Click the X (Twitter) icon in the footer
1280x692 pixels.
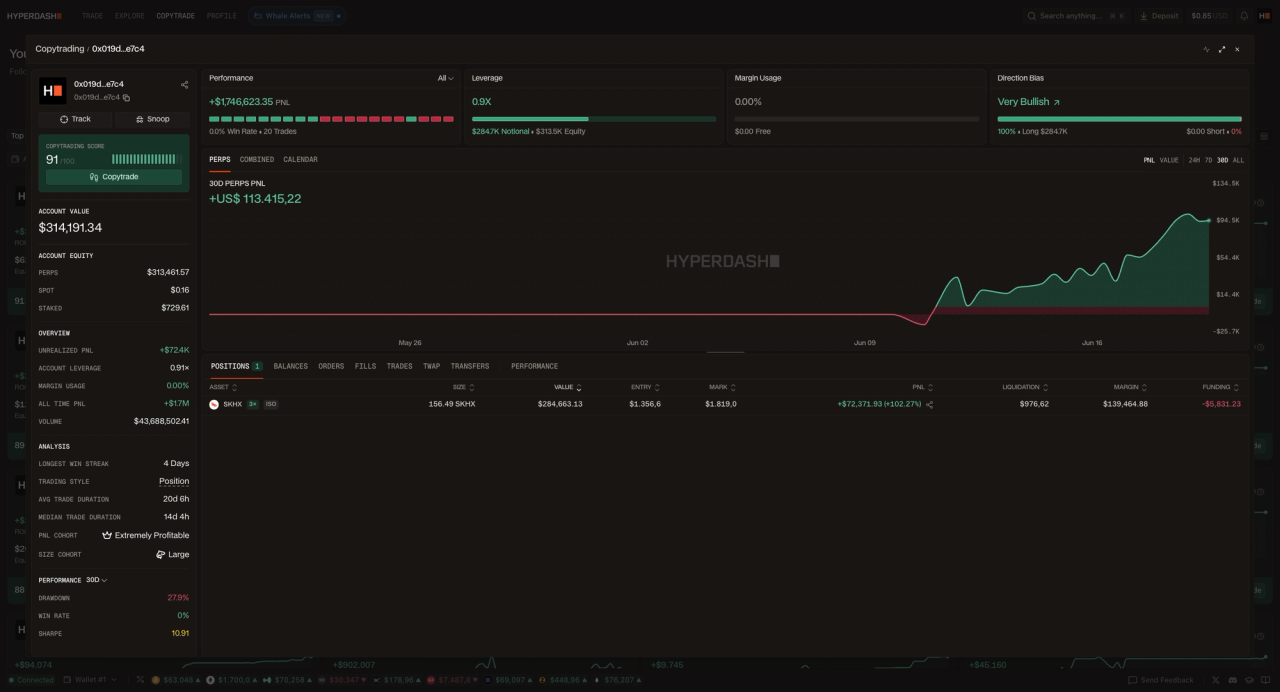pyautogui.click(x=1216, y=680)
